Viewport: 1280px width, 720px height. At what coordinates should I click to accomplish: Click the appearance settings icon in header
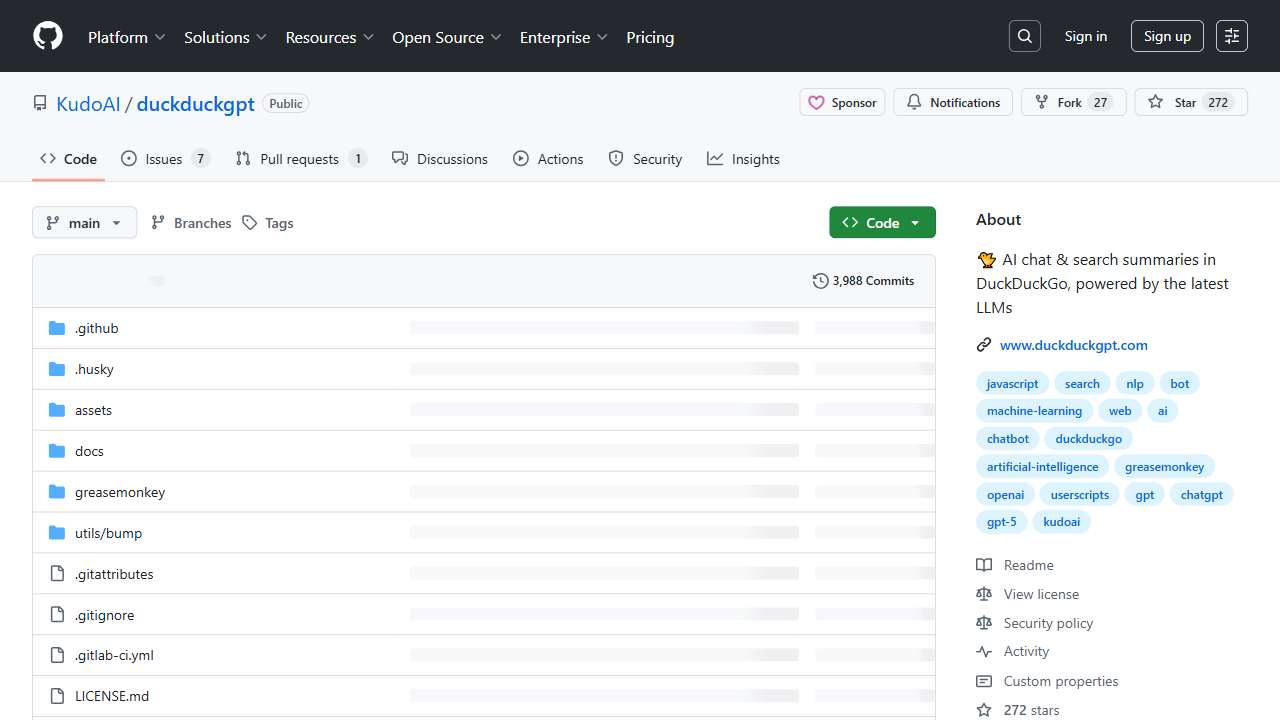(x=1232, y=36)
